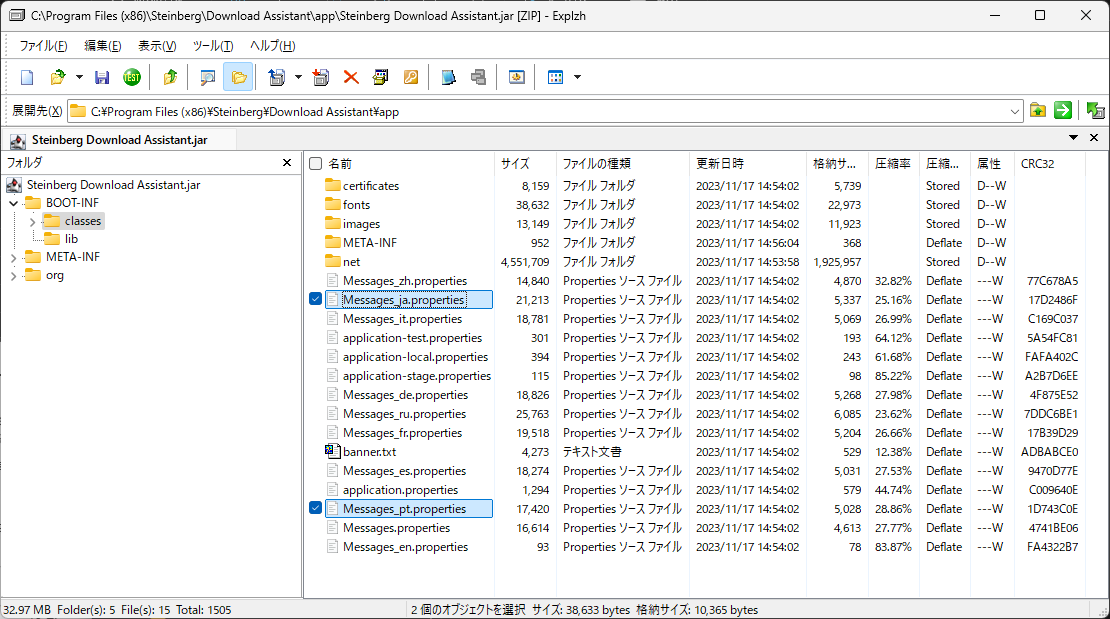Sort by the 圧縮率 column header
The image size is (1110, 619).
[893, 164]
